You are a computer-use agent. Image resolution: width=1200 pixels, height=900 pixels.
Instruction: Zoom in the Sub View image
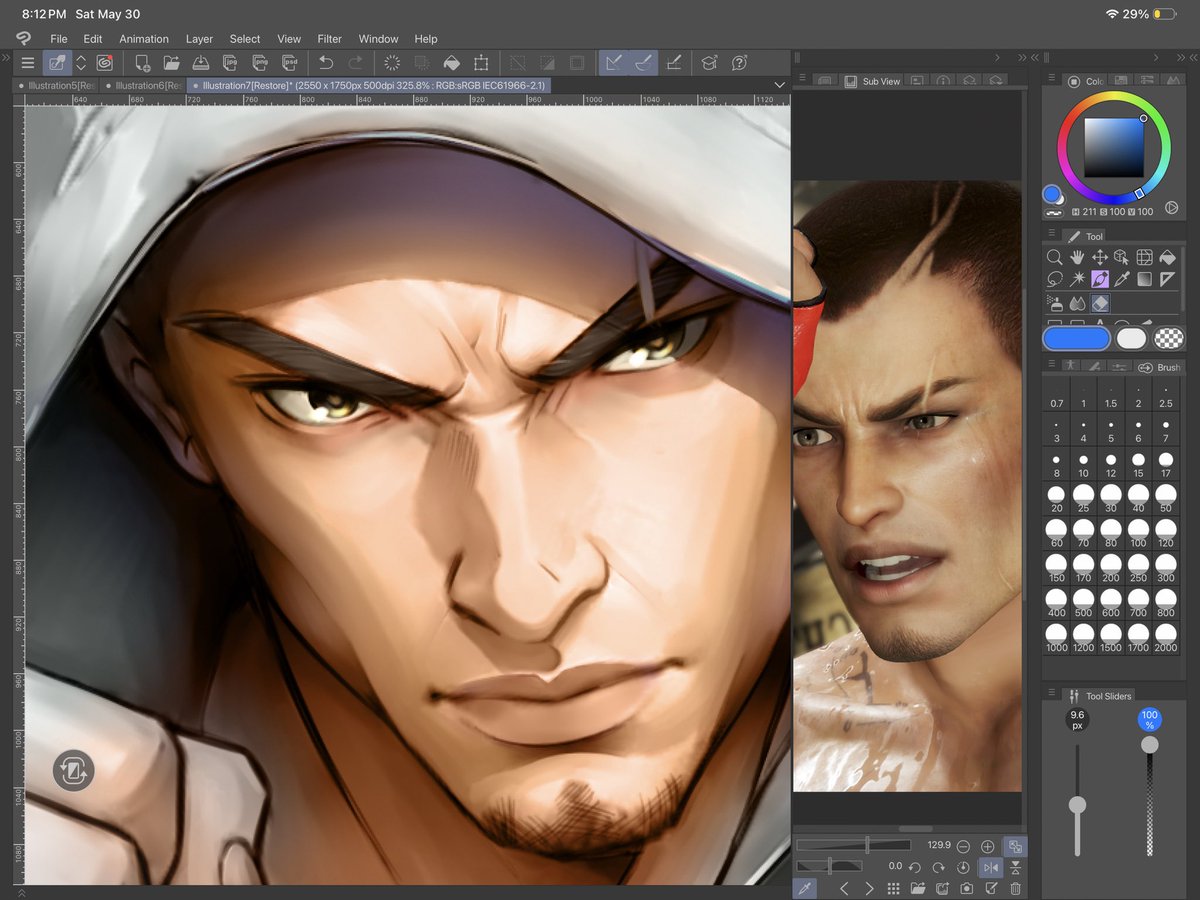click(988, 846)
